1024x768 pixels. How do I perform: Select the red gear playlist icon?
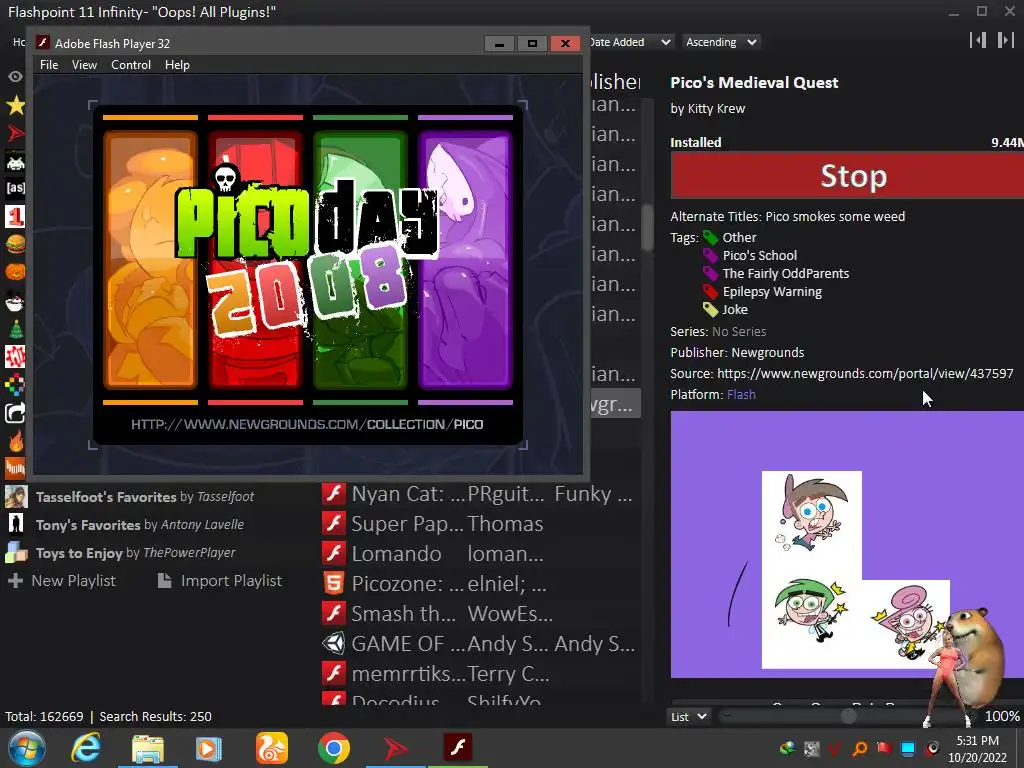pos(15,357)
